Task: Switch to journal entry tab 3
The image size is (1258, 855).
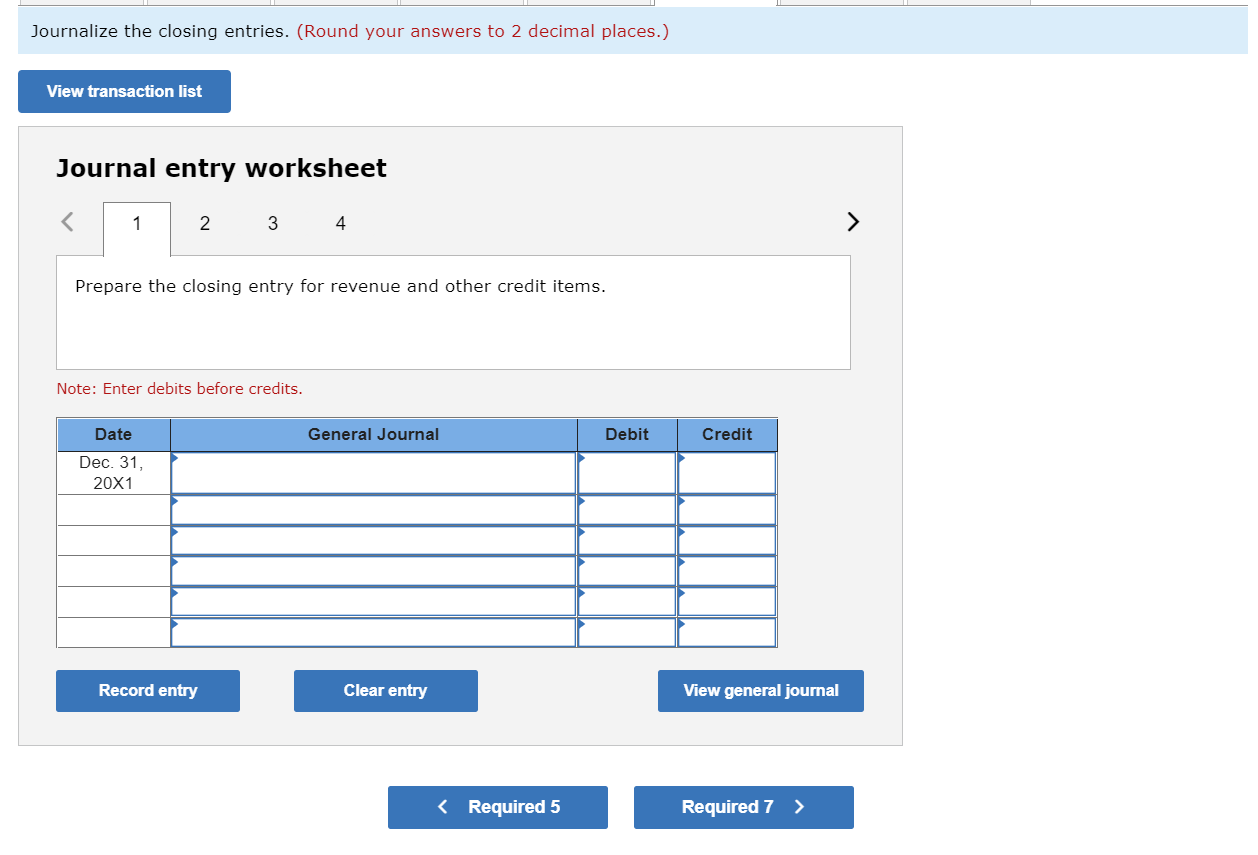Action: [x=272, y=223]
